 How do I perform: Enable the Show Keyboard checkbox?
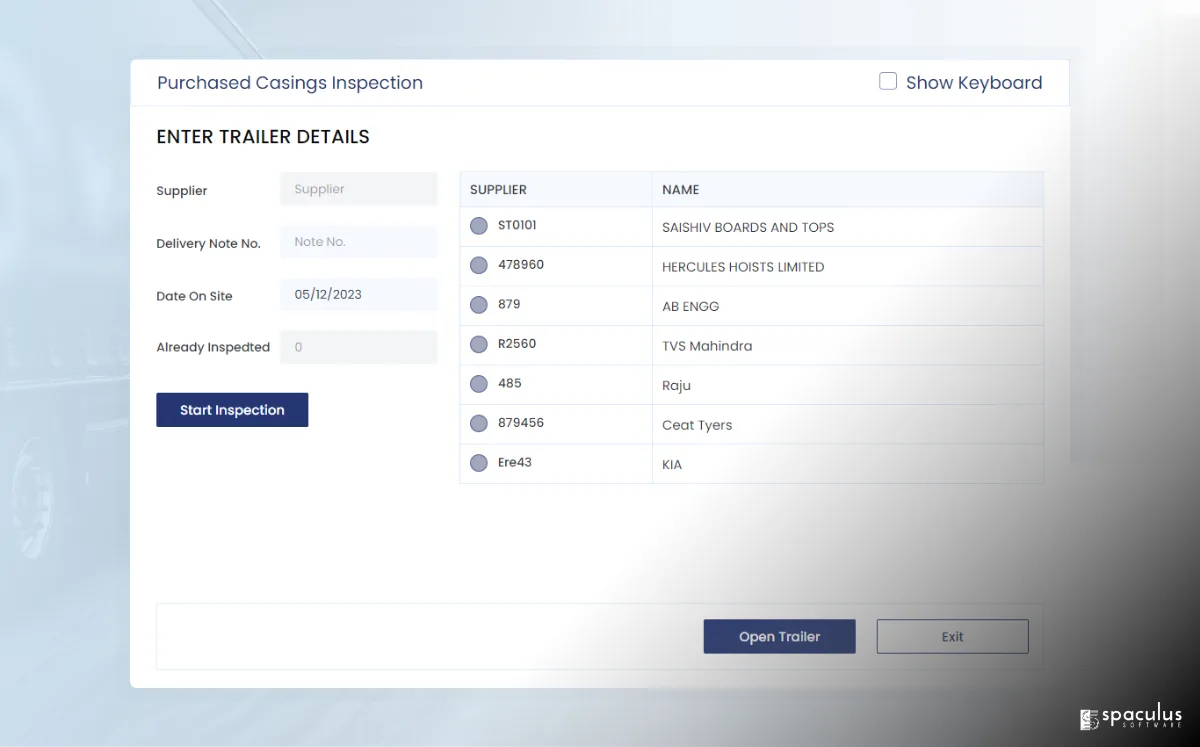tap(888, 82)
